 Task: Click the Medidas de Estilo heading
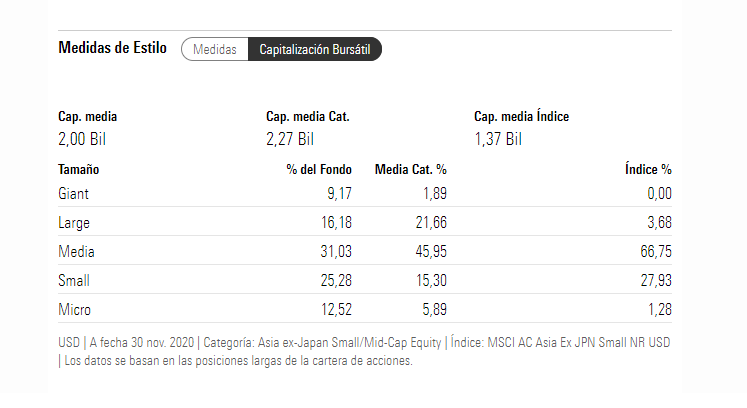tap(112, 48)
